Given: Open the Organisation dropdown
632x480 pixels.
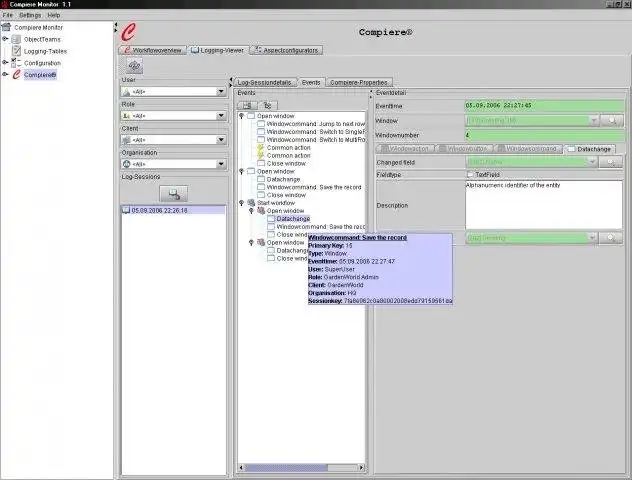Looking at the screenshot, I should (x=221, y=164).
